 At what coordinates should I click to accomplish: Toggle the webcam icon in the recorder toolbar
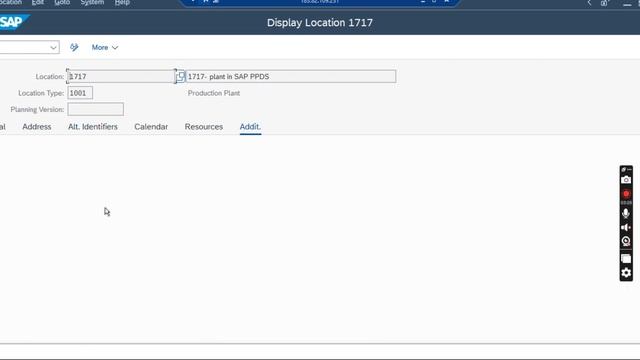626,241
